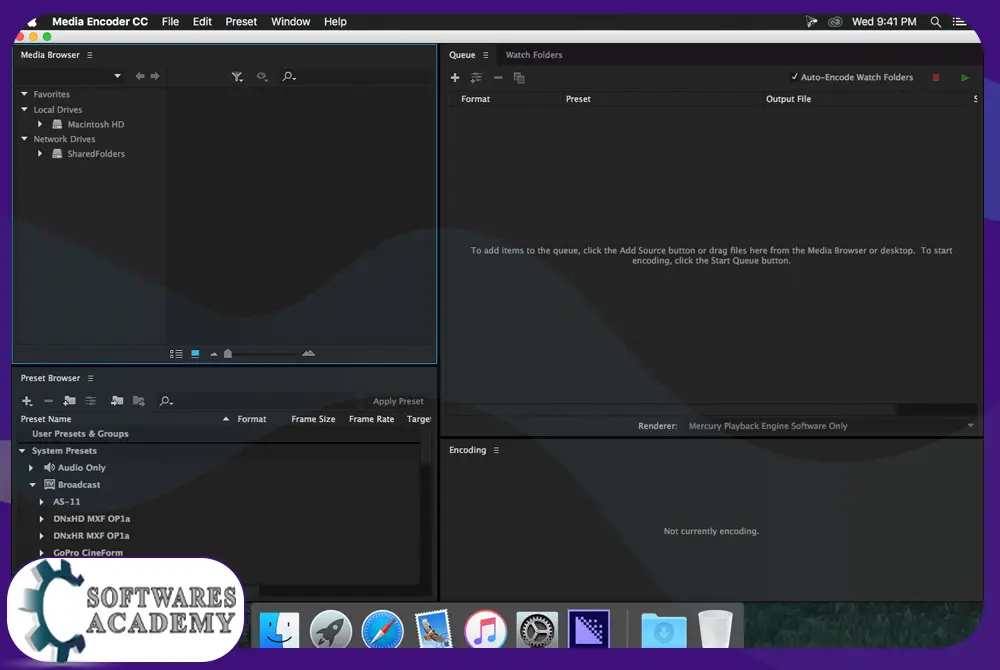The height and width of the screenshot is (670, 1000).
Task: Select User Presets & Groups row
Action: (x=80, y=433)
